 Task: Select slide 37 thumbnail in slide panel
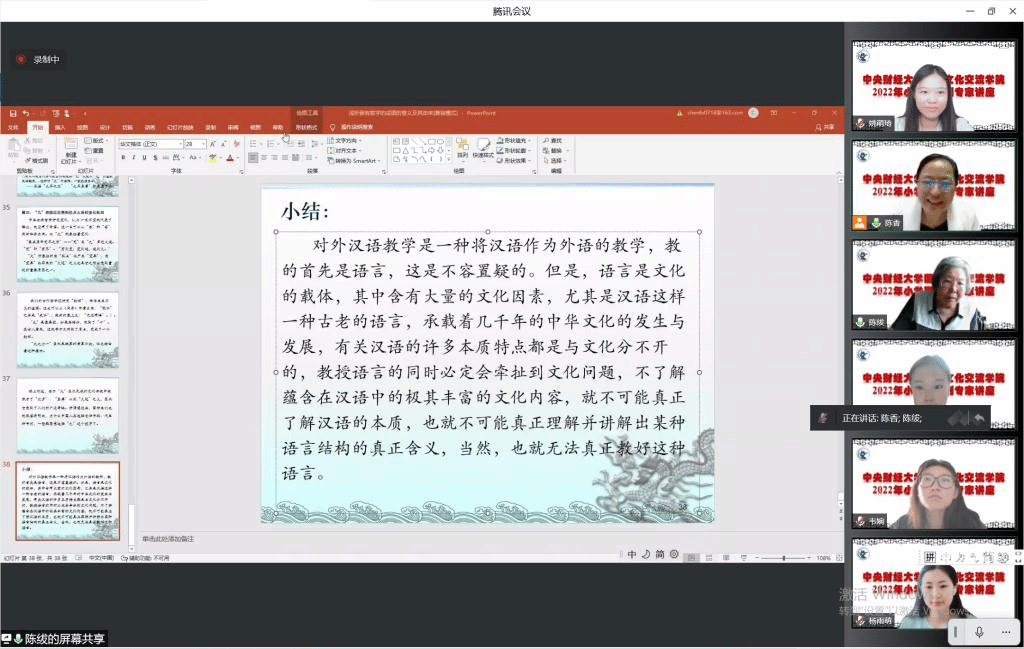(x=81, y=415)
